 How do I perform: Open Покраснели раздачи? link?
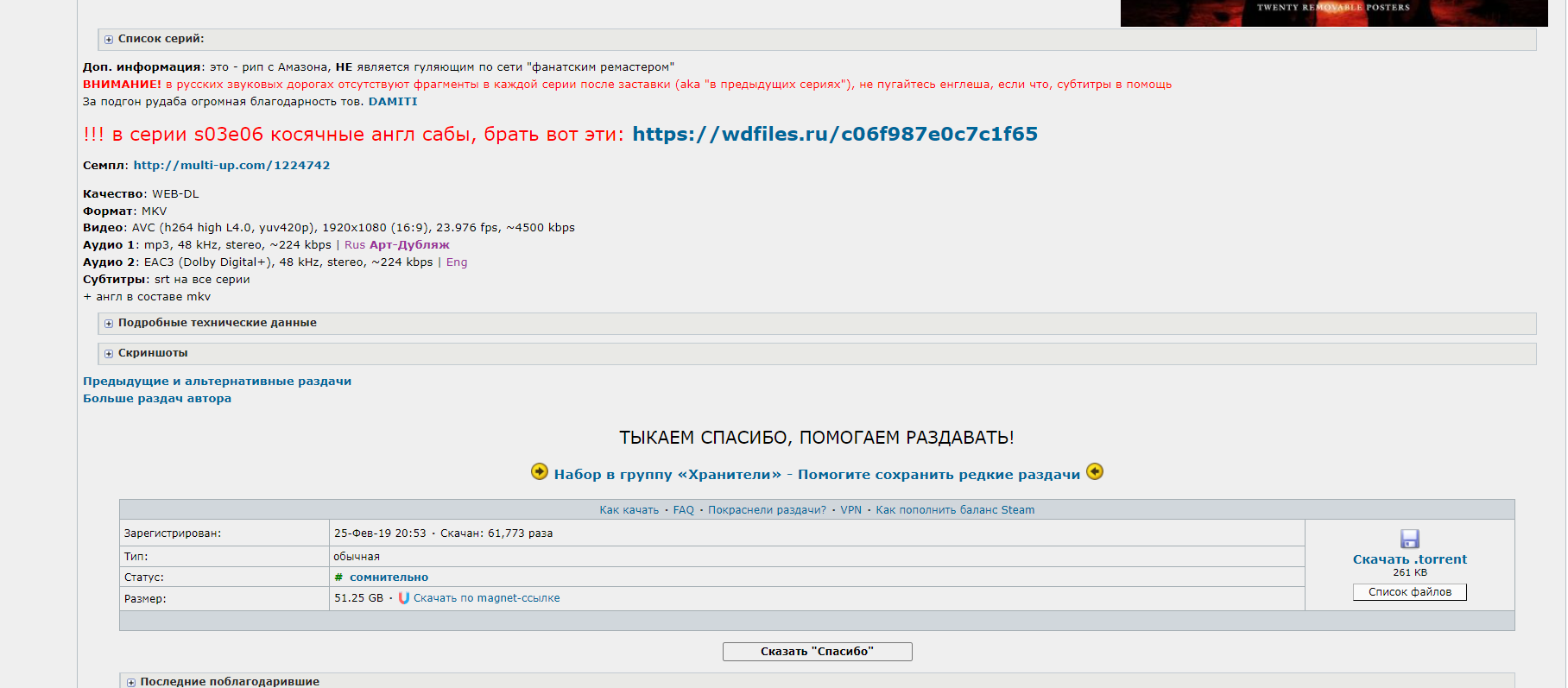tap(767, 510)
